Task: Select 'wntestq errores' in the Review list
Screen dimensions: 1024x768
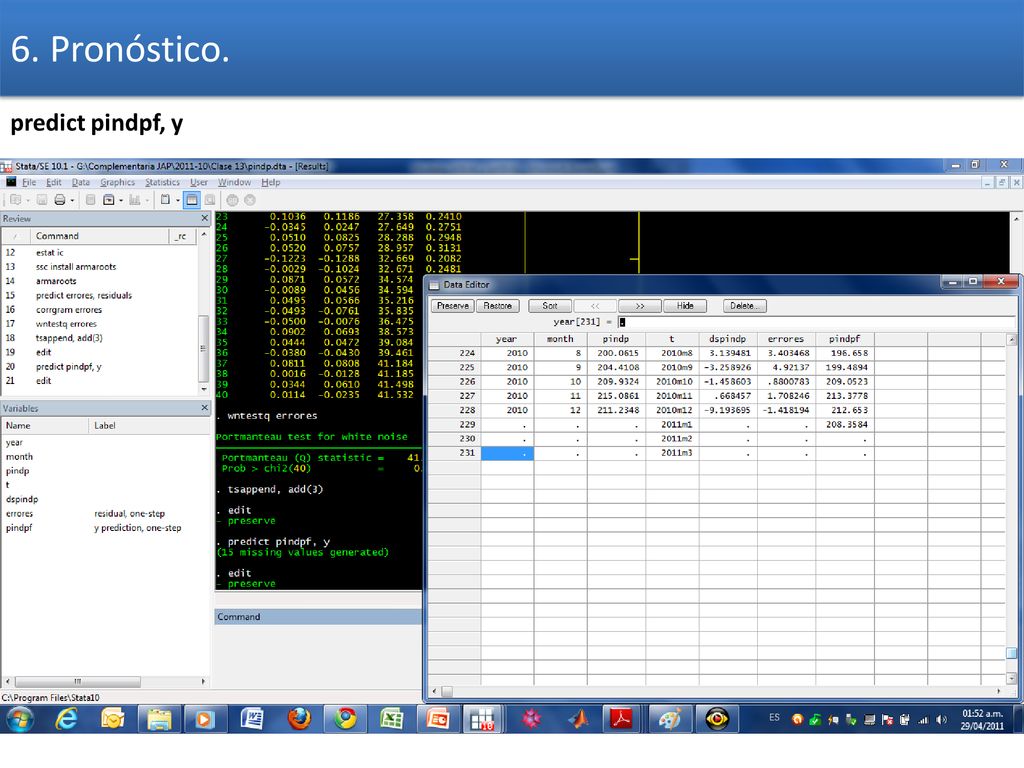Action: (66, 323)
